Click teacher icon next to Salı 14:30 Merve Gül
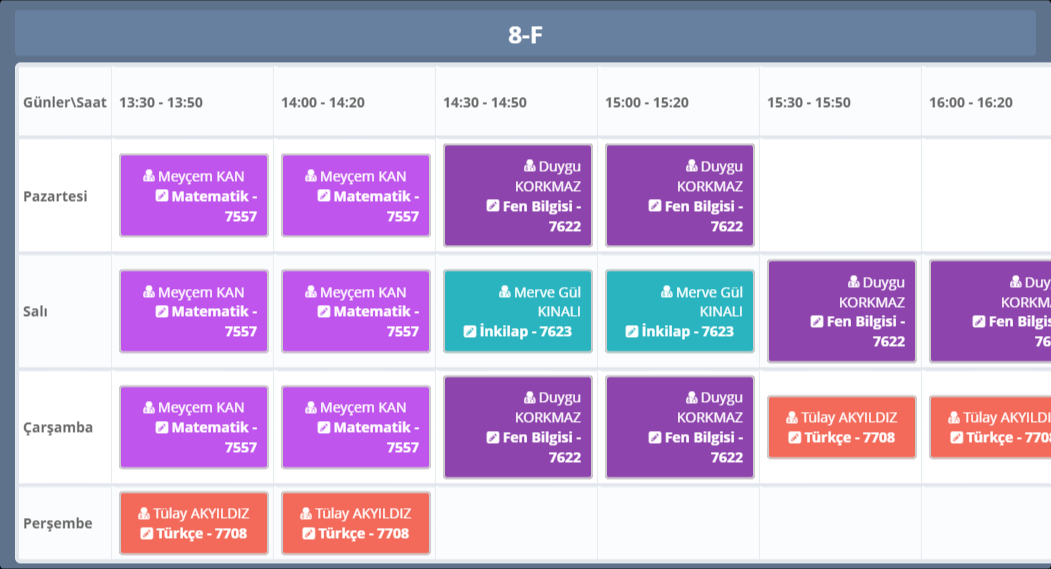The height and width of the screenshot is (569, 1051). pyautogui.click(x=505, y=292)
